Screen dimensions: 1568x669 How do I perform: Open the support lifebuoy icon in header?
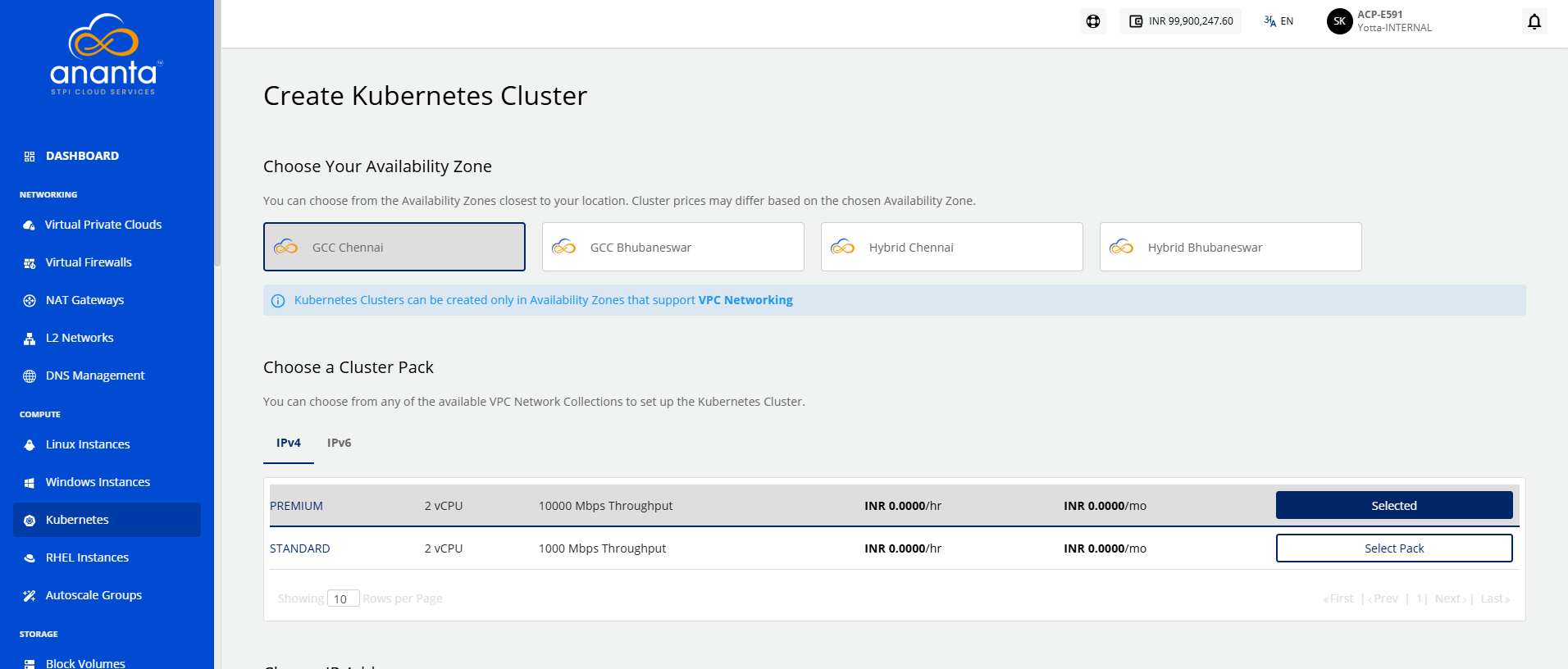click(1093, 21)
